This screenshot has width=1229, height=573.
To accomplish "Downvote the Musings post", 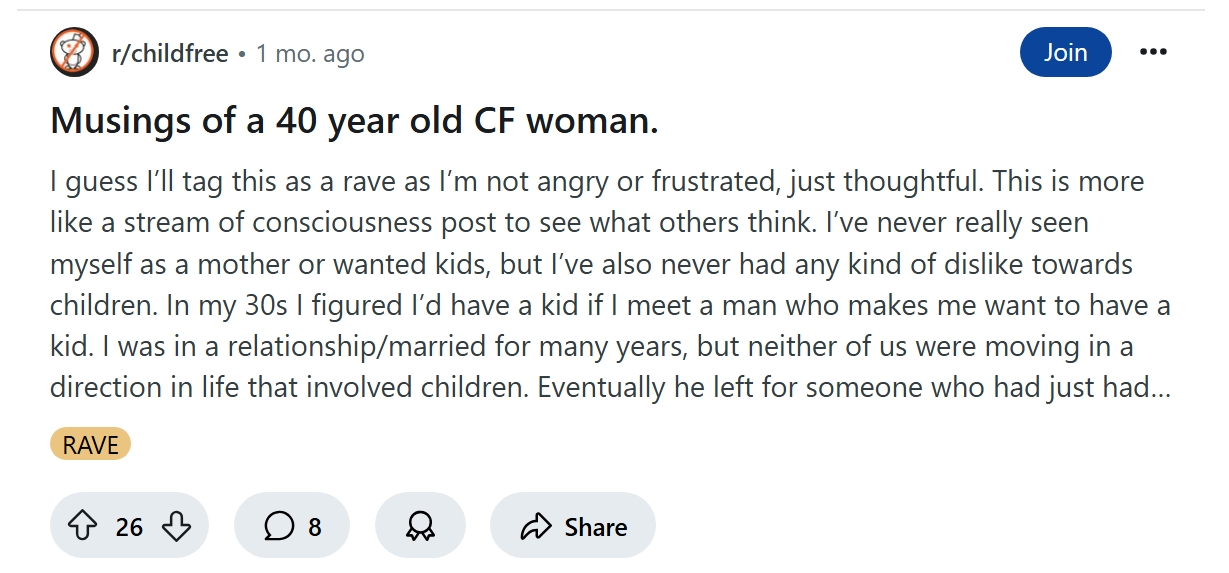I will (x=176, y=526).
